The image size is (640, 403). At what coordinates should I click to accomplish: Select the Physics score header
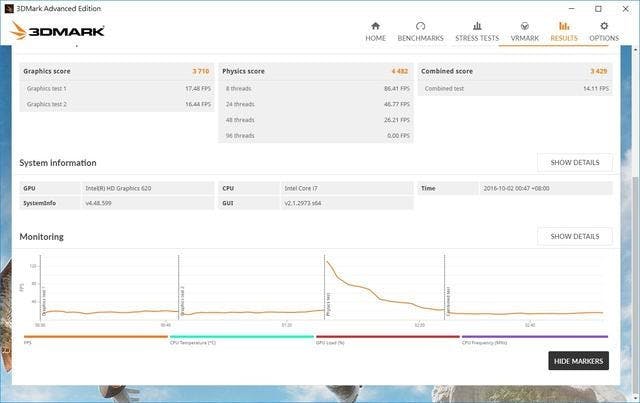point(244,71)
